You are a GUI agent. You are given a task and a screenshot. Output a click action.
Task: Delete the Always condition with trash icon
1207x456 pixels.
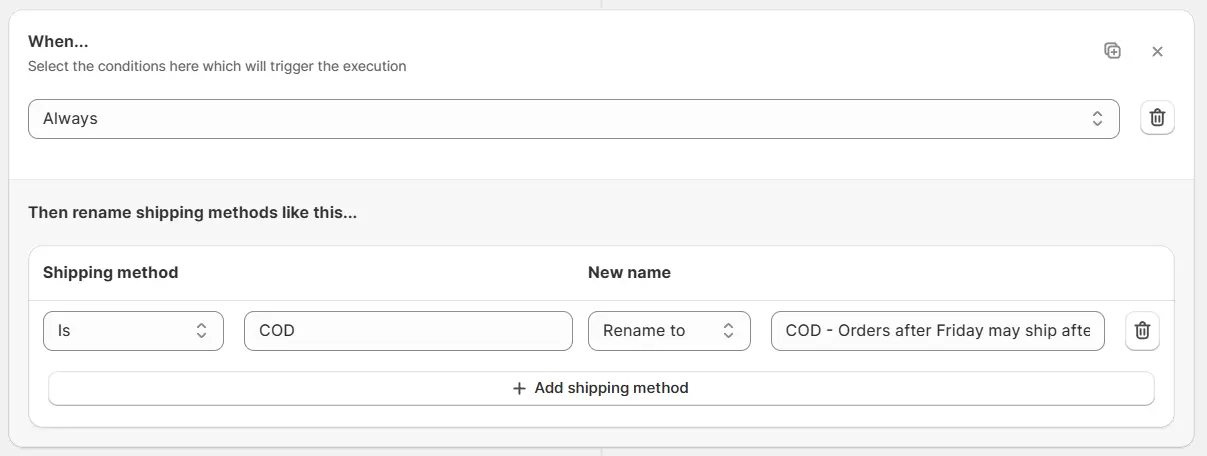(1157, 118)
